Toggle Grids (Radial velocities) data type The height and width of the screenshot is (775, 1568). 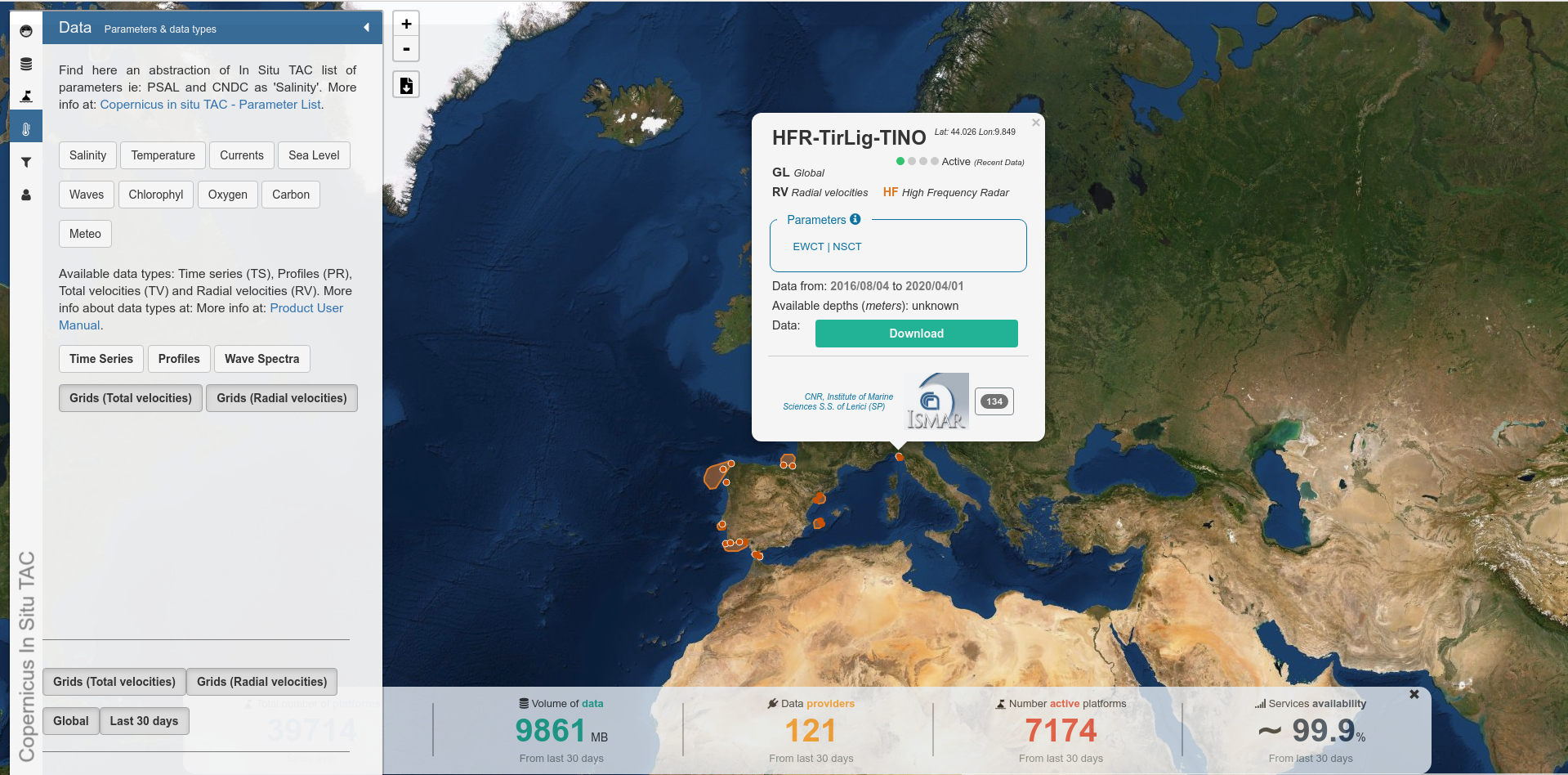coord(281,398)
